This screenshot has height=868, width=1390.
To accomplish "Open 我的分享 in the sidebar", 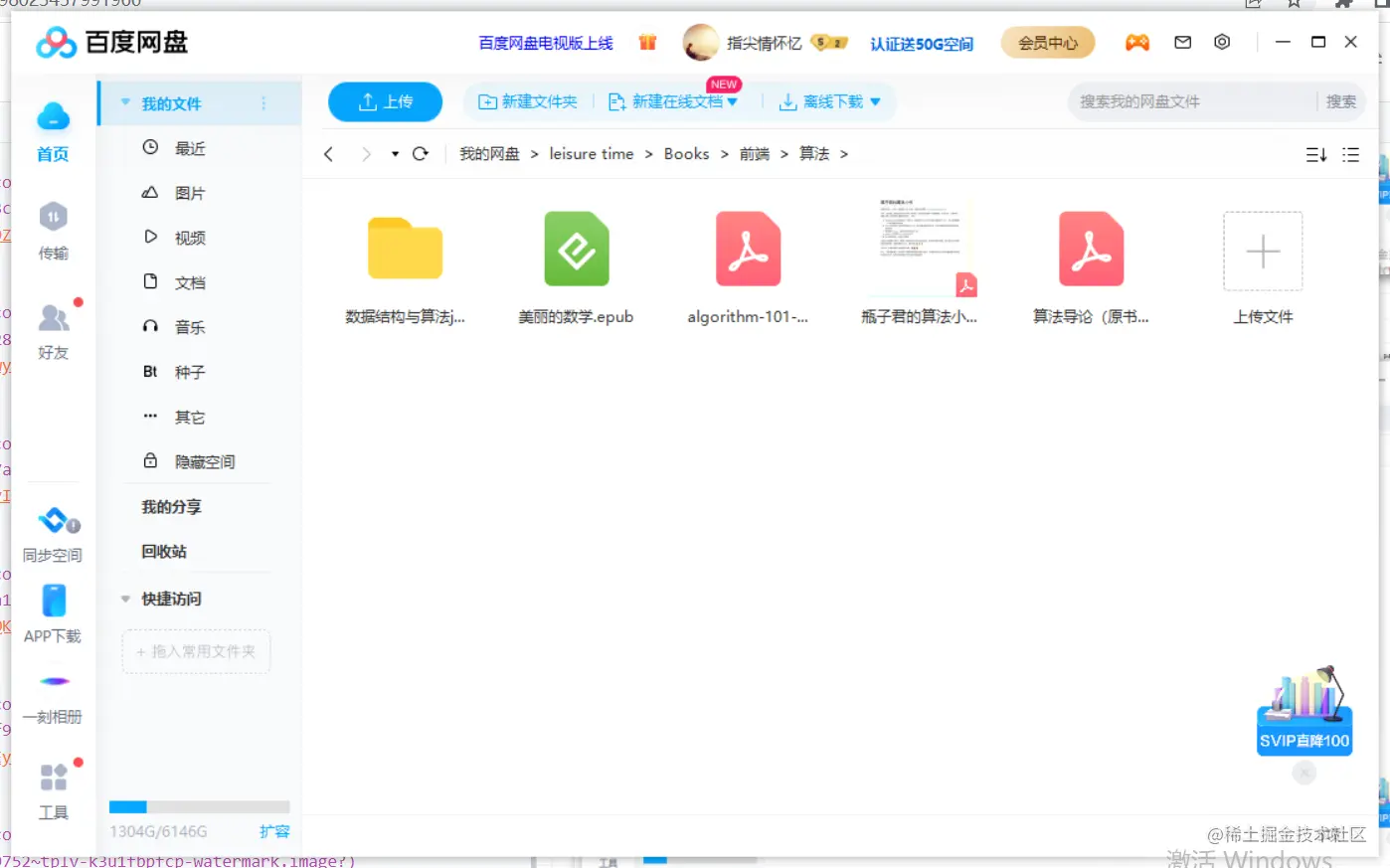I will point(171,506).
